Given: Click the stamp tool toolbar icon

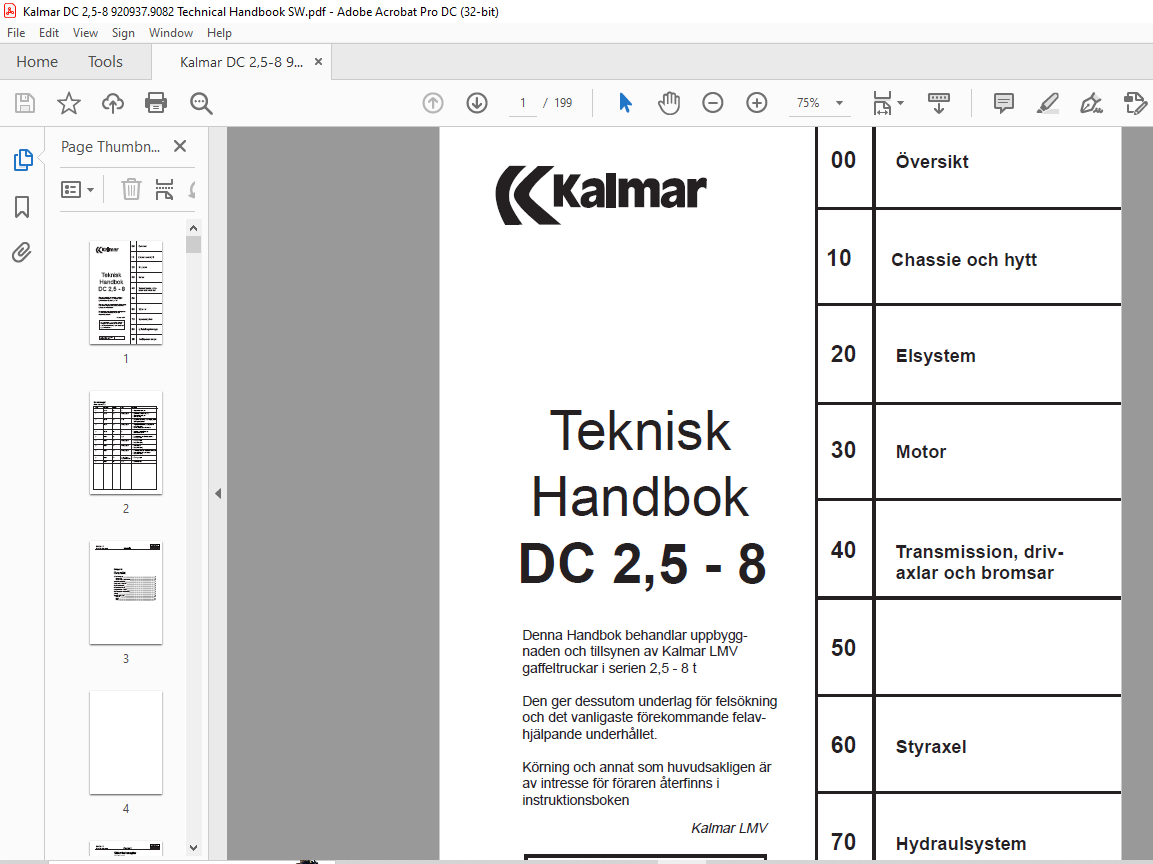Looking at the screenshot, I should point(1135,103).
